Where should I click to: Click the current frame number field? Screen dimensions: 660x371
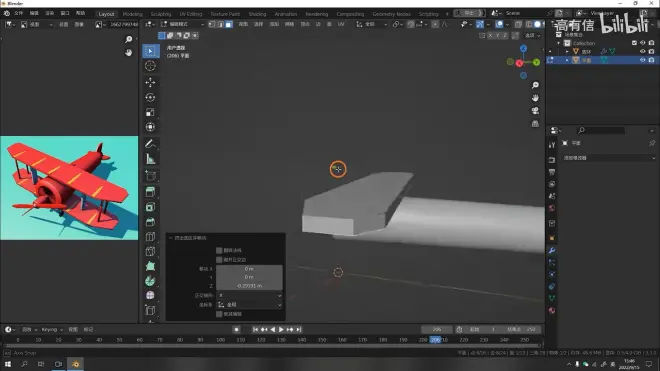pyautogui.click(x=436, y=330)
